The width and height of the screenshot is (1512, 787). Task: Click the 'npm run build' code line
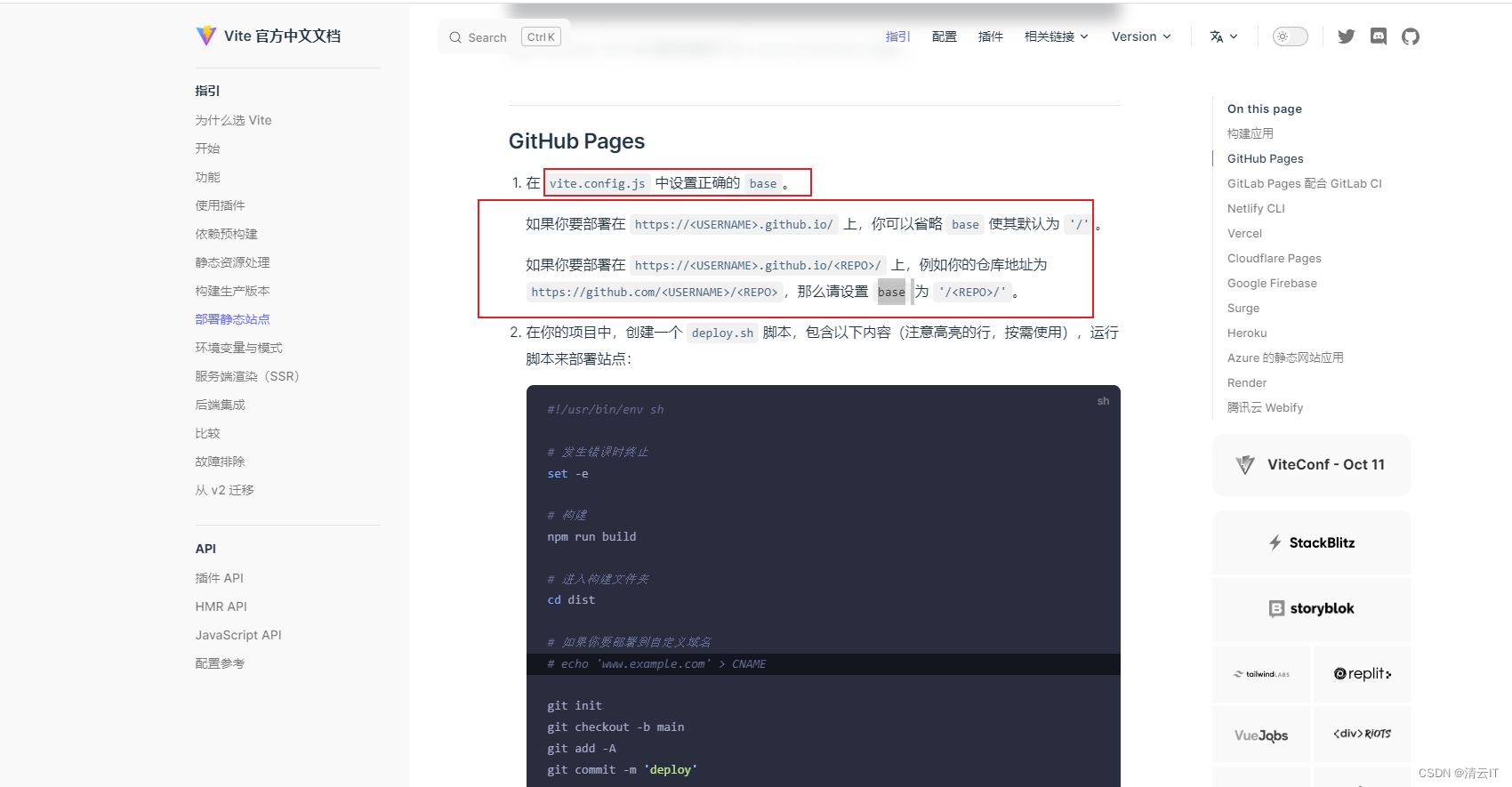coord(591,536)
